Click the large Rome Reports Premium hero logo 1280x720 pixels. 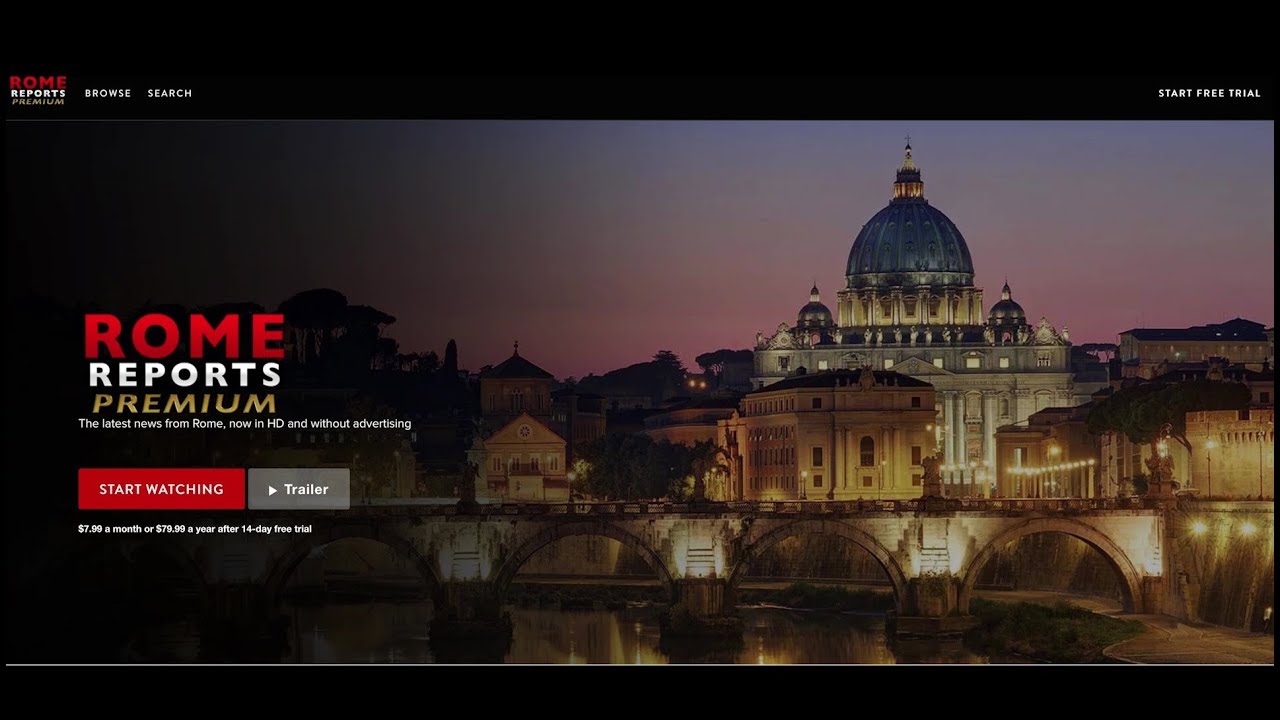(185, 364)
